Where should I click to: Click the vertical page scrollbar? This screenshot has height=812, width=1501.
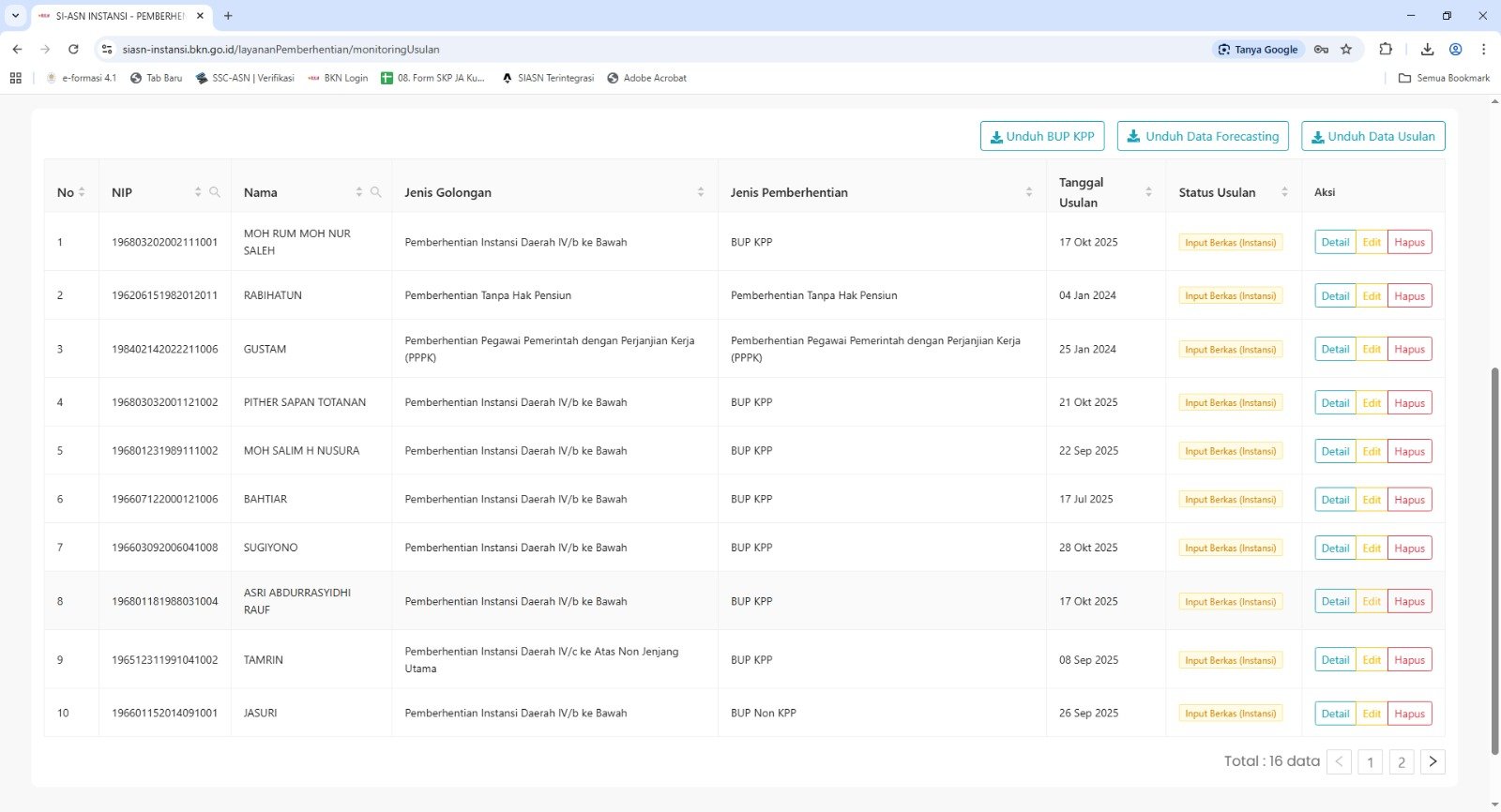[1494, 563]
